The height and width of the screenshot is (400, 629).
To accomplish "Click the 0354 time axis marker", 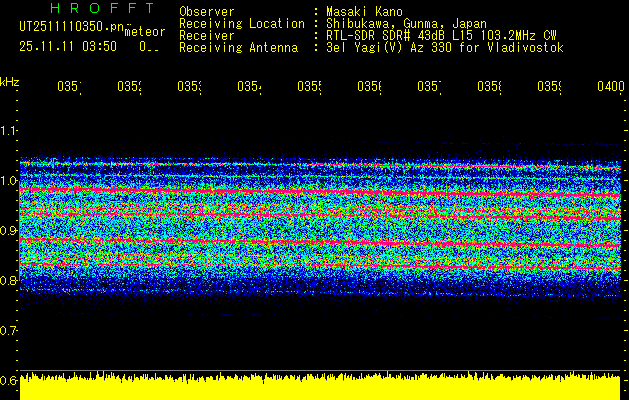I will pos(250,86).
